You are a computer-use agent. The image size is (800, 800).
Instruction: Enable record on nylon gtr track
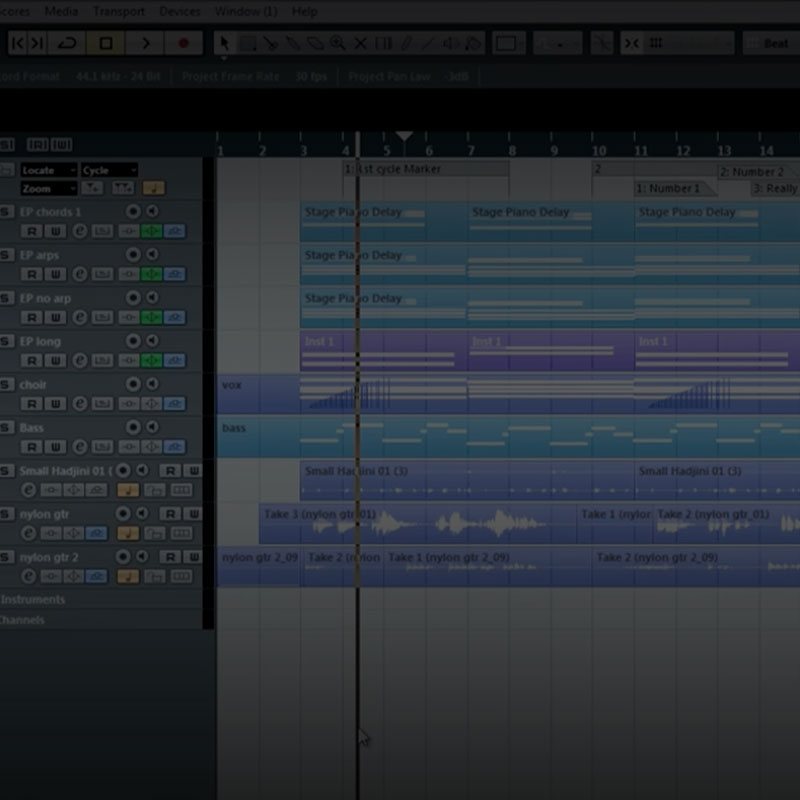[x=123, y=514]
